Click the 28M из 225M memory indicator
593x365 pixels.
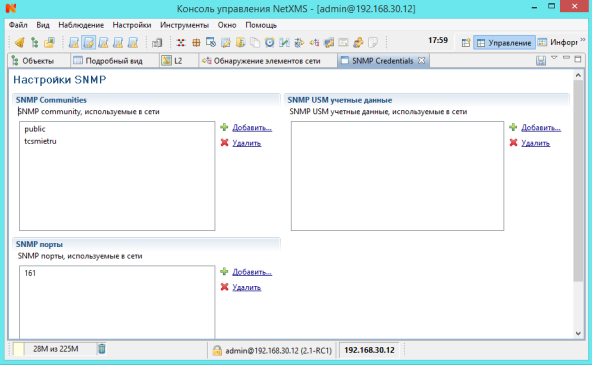click(x=55, y=349)
